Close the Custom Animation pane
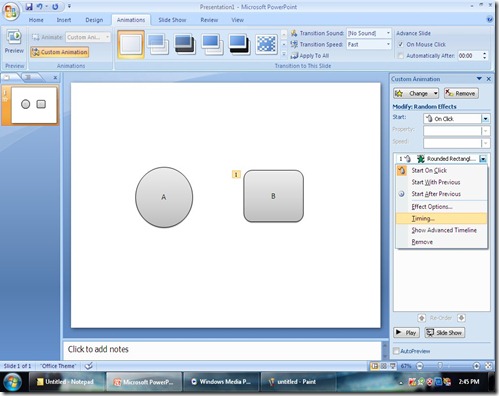499x396 pixels. pyautogui.click(x=489, y=79)
